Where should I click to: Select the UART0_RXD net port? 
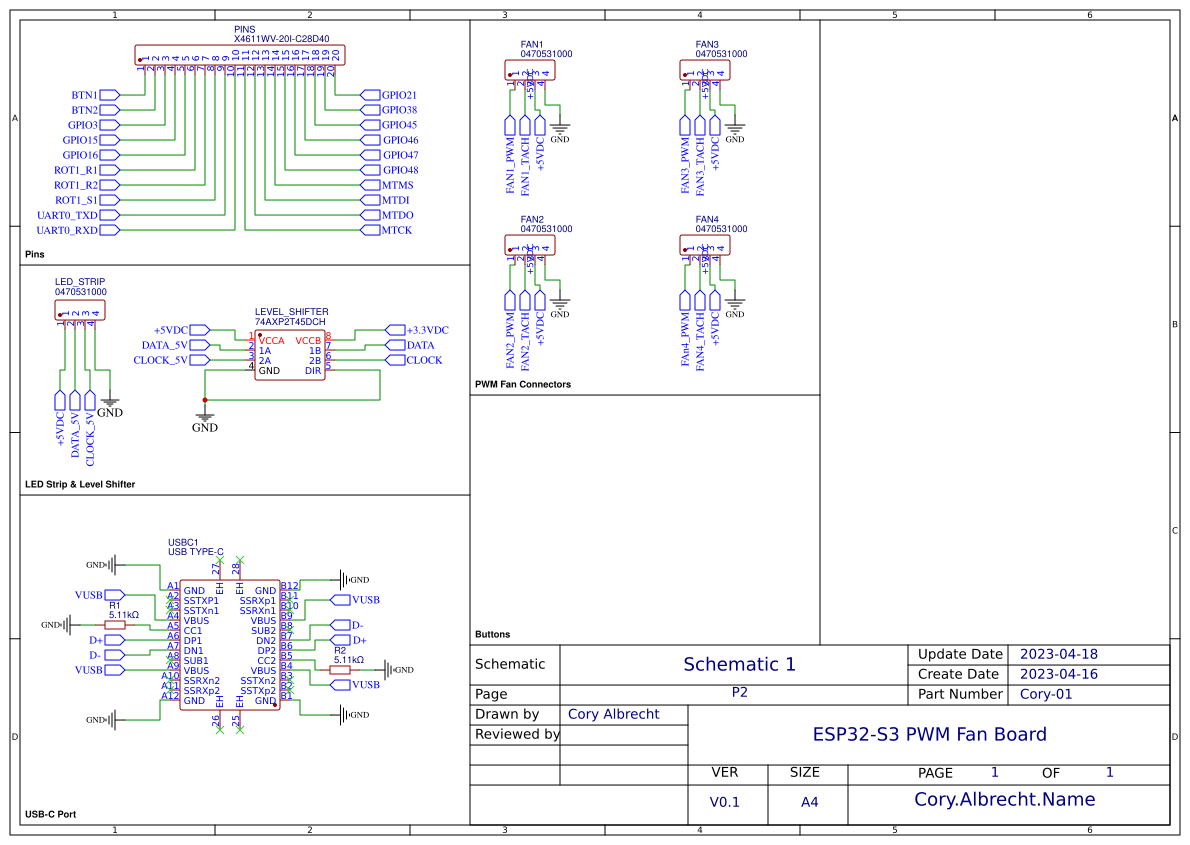coord(109,230)
